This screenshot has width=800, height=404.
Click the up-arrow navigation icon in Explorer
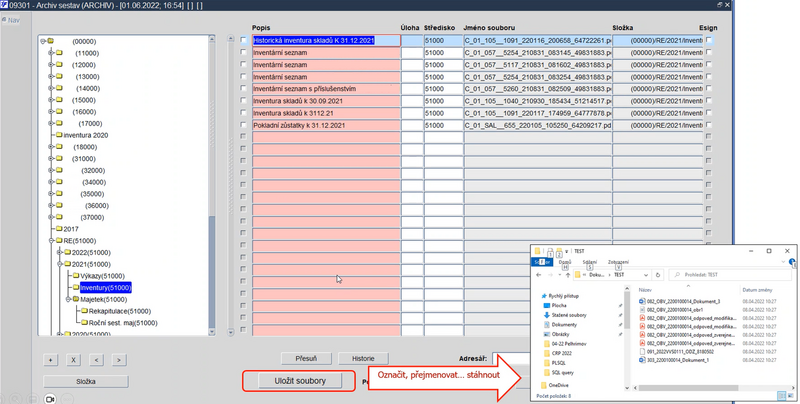[568, 275]
